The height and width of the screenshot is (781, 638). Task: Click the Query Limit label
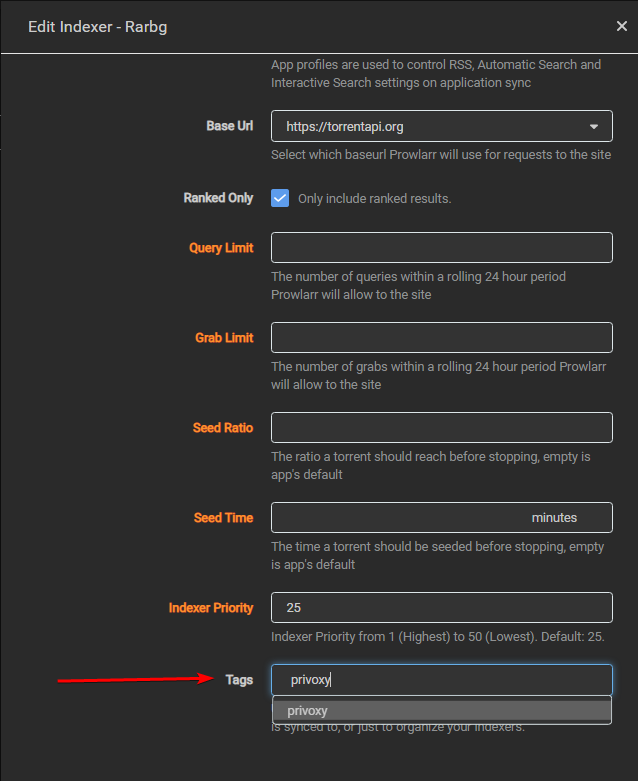click(221, 248)
